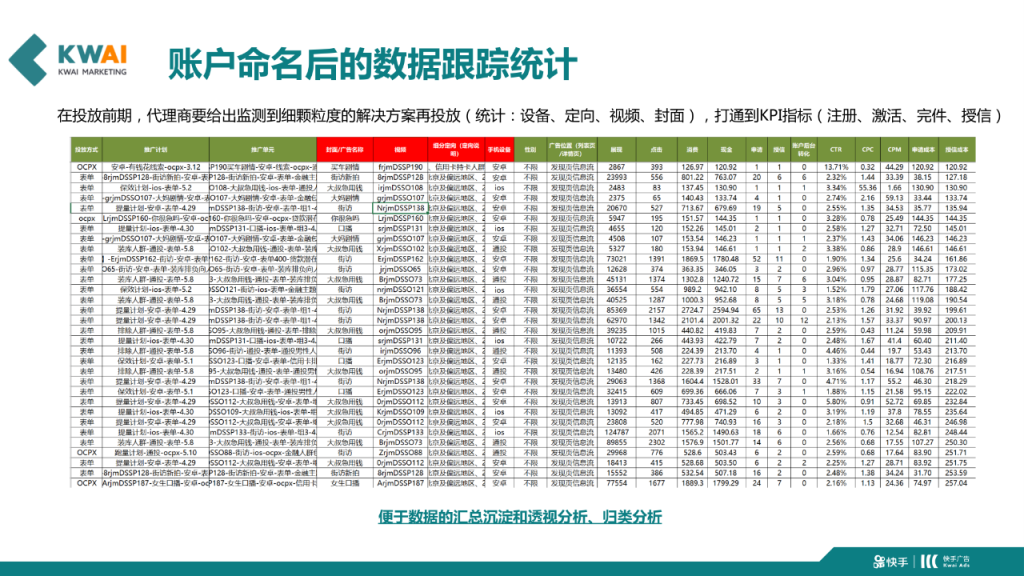Image resolution: width=1024 pixels, height=576 pixels.
Task: Click the red 手机设备 column header
Action: point(499,150)
